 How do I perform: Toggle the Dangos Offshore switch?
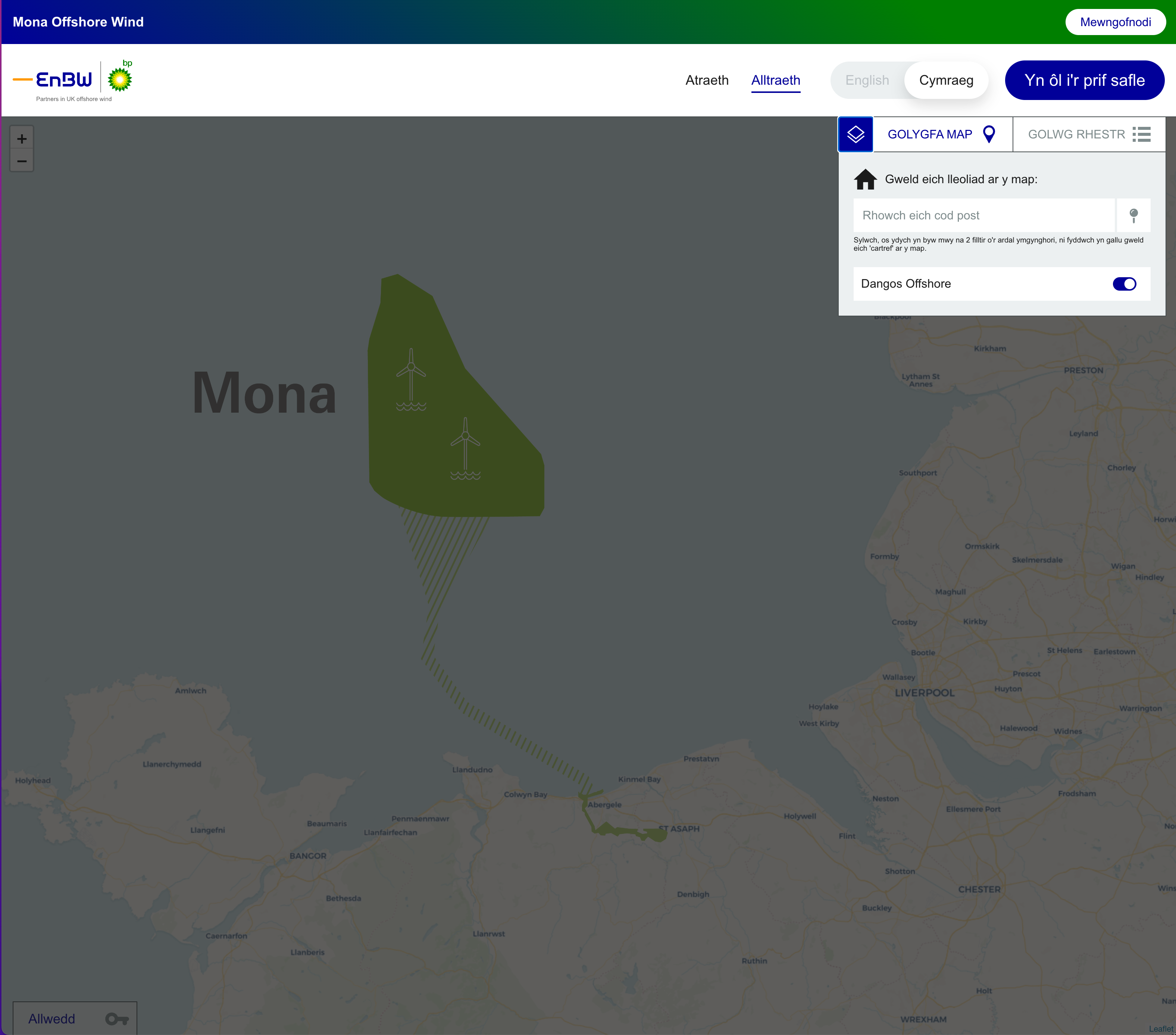tap(1124, 284)
